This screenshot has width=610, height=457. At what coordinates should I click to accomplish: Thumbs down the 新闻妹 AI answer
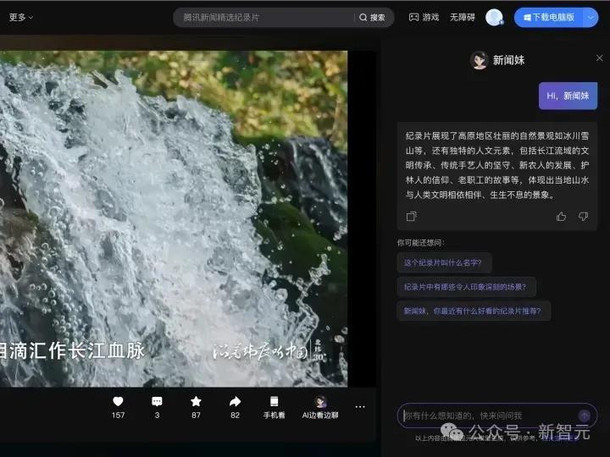click(x=583, y=216)
